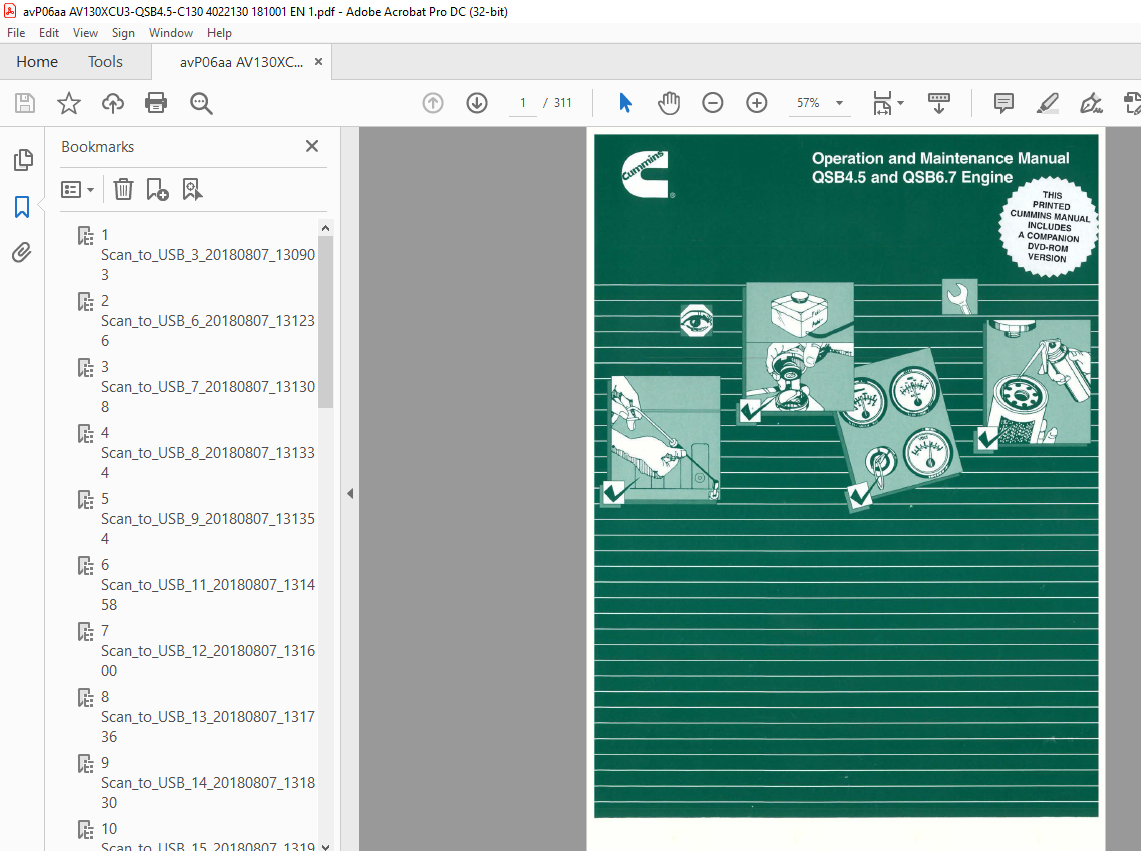Open the Attachments paperclip icon

tap(22, 253)
